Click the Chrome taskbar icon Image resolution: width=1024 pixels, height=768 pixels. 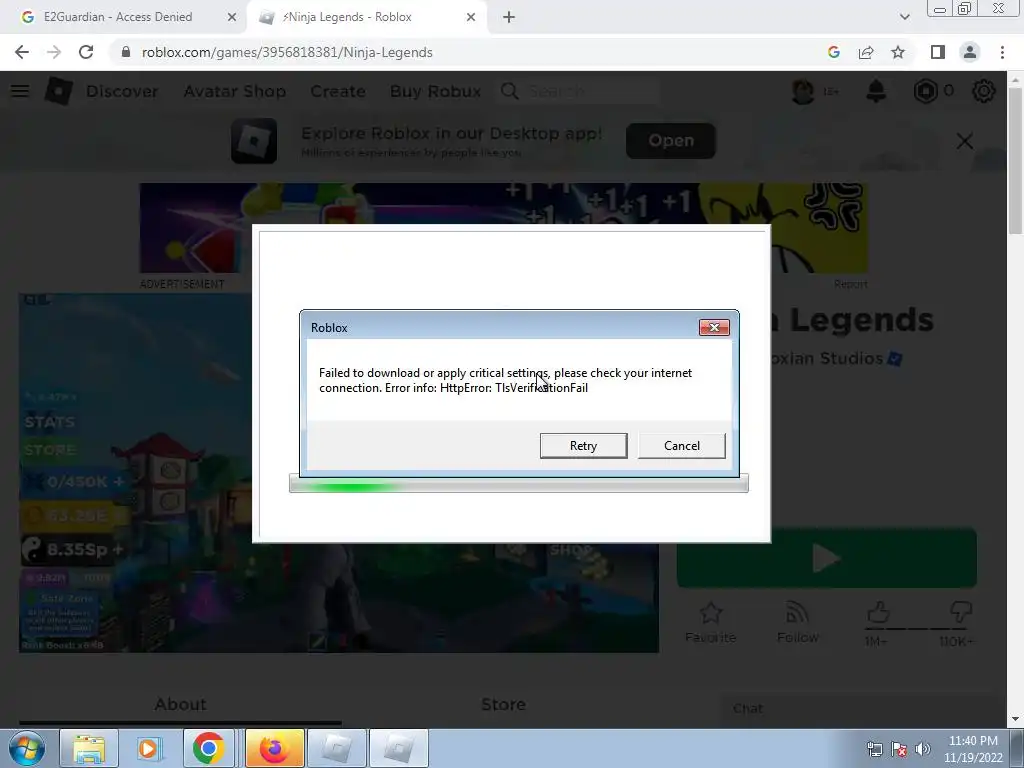coord(208,748)
